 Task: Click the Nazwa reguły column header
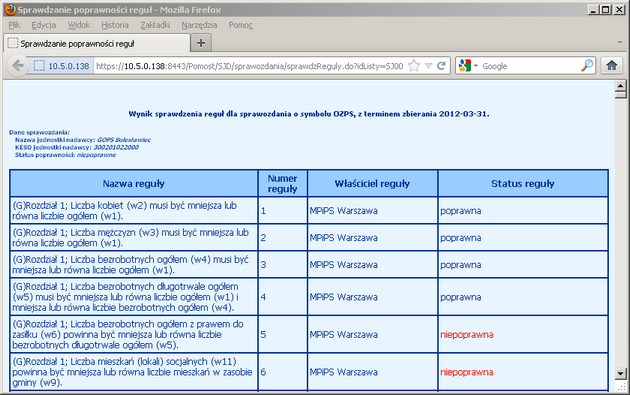[133, 184]
